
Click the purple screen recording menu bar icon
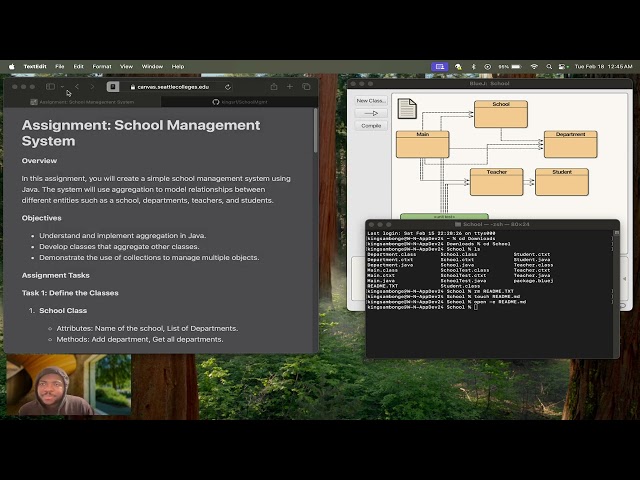coord(440,67)
